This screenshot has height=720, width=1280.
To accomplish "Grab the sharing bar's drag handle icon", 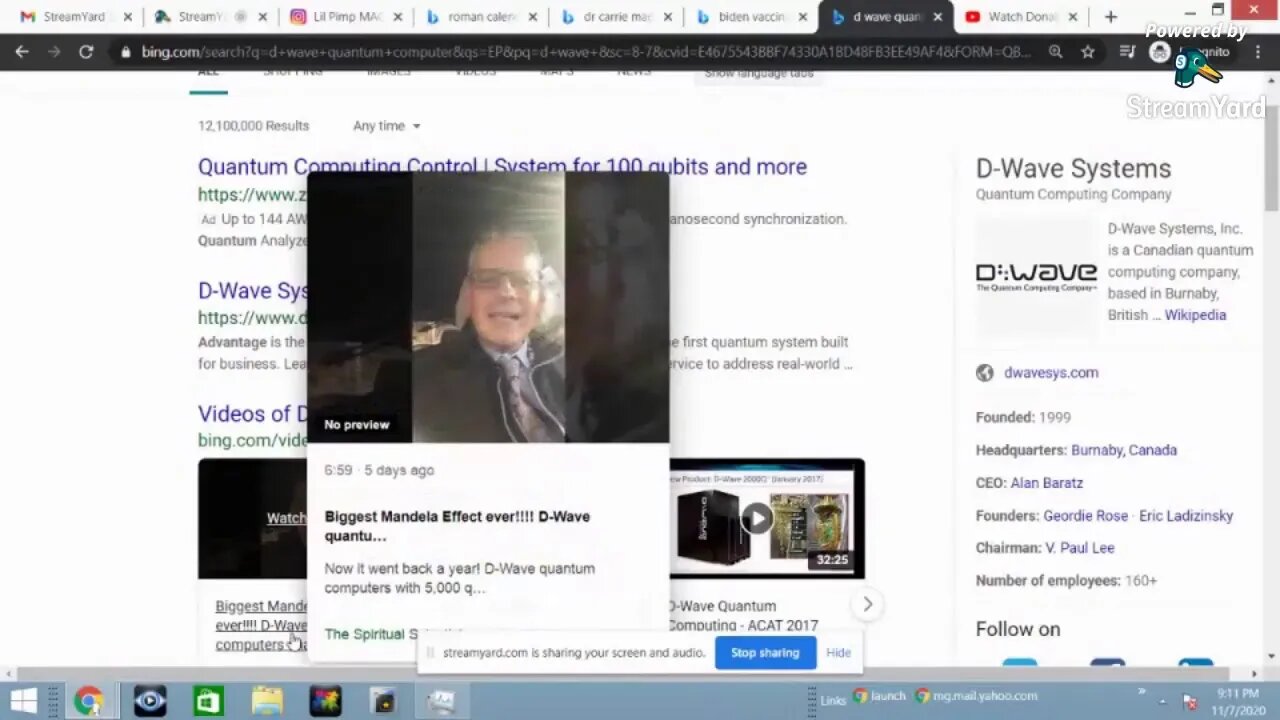I will pyautogui.click(x=430, y=653).
